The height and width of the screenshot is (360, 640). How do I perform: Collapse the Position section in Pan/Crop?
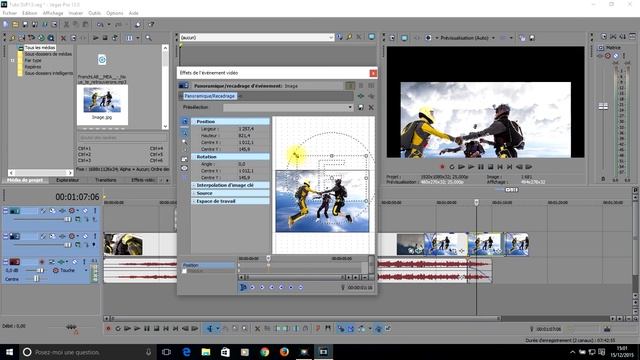[x=194, y=122]
